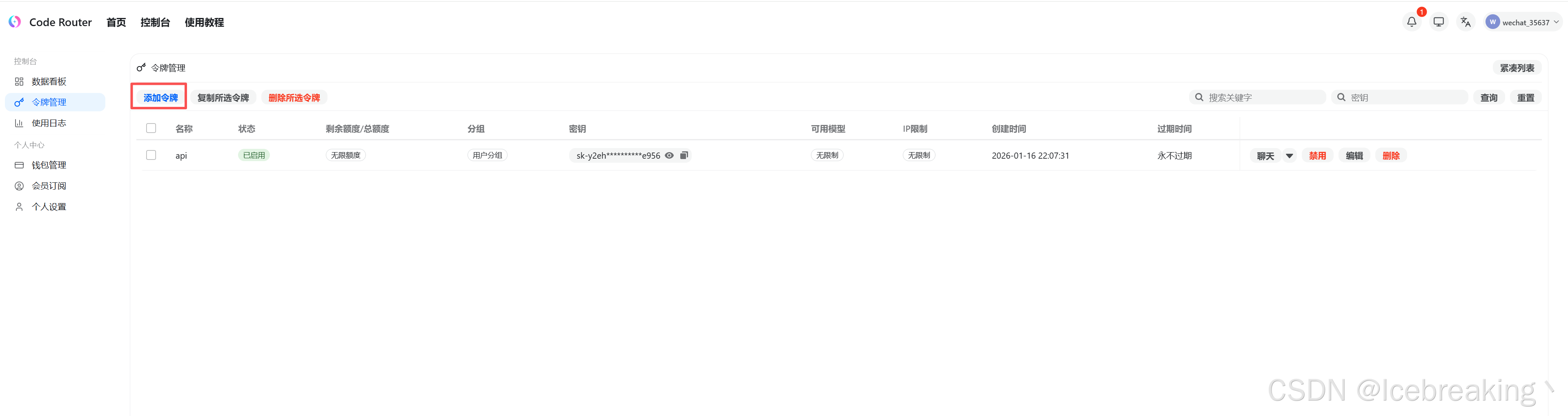Tick the api row checkbox

point(151,155)
